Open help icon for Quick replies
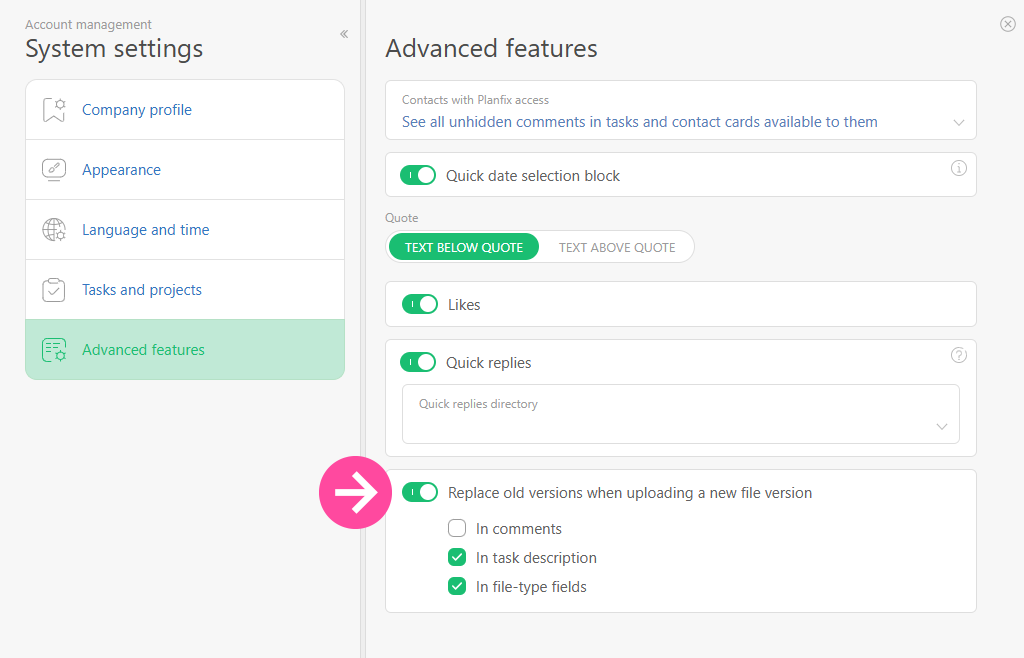The height and width of the screenshot is (658, 1024). [959, 355]
